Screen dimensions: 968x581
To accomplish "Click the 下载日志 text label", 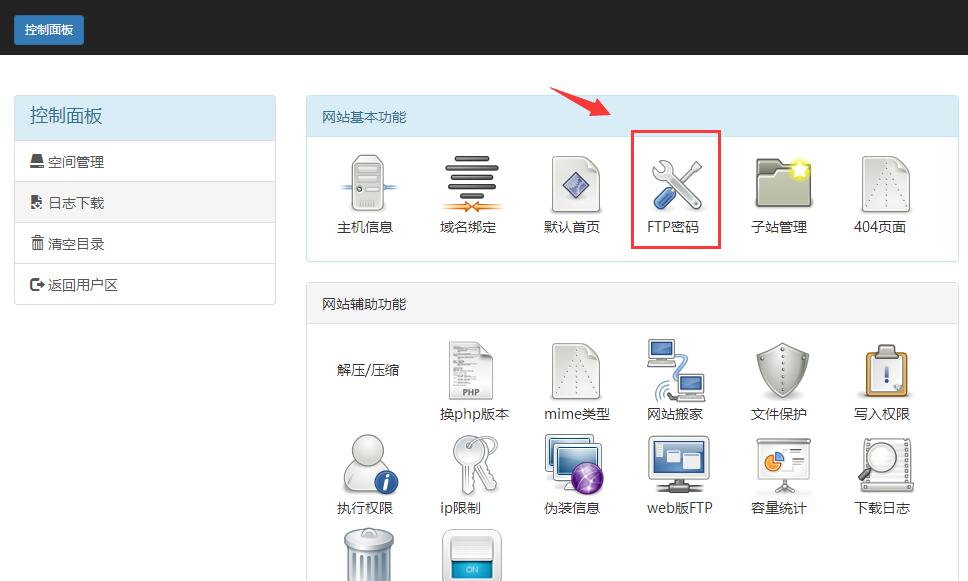I will pyautogui.click(x=882, y=508).
